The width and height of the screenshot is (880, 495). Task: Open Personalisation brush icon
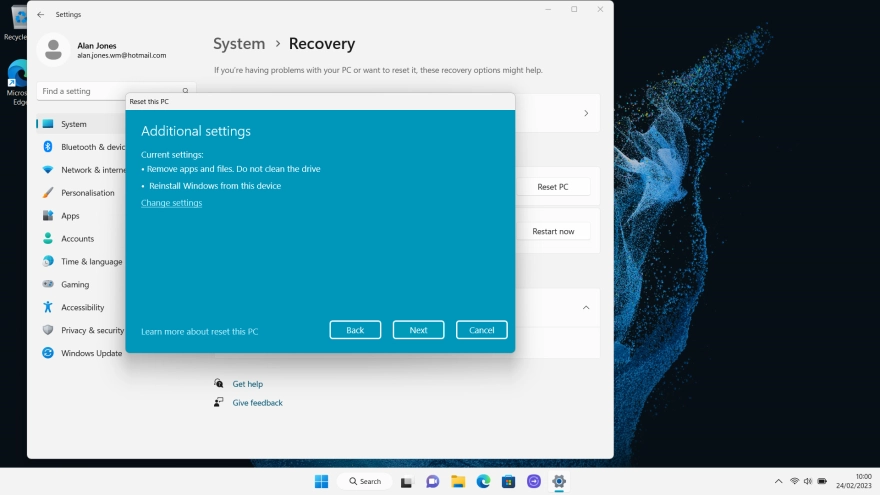click(x=48, y=192)
